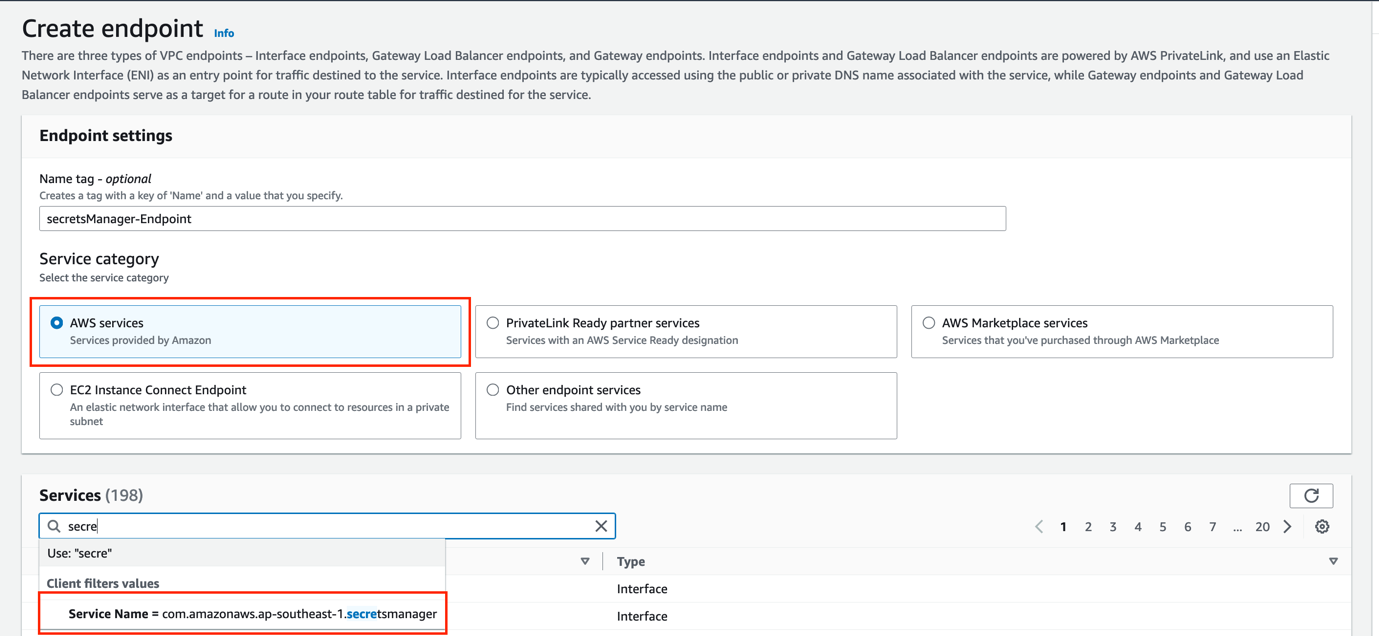
Task: Select the AWS services radio button
Action: [x=57, y=322]
